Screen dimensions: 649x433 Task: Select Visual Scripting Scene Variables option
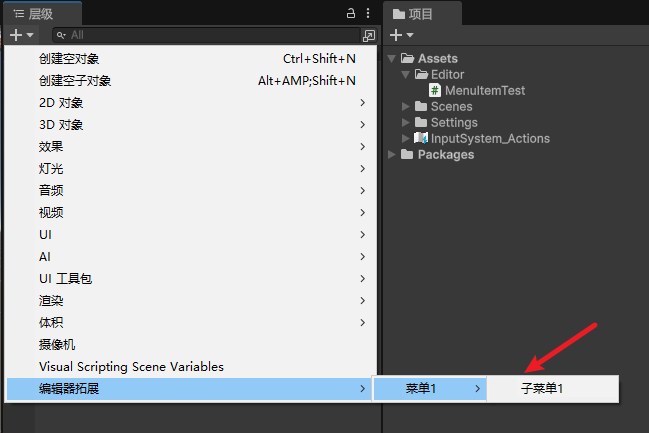point(131,367)
